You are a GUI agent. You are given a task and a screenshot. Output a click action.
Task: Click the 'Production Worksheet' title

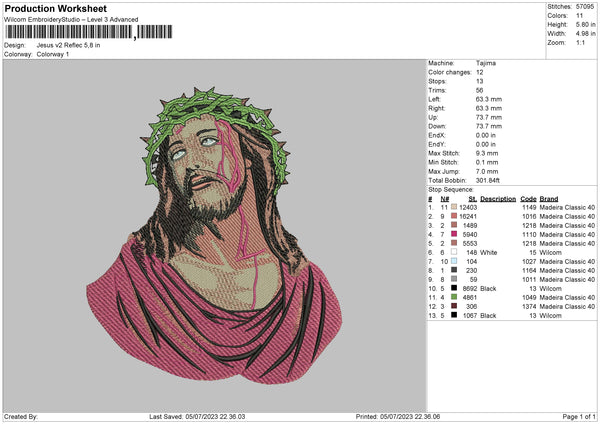pyautogui.click(x=55, y=8)
